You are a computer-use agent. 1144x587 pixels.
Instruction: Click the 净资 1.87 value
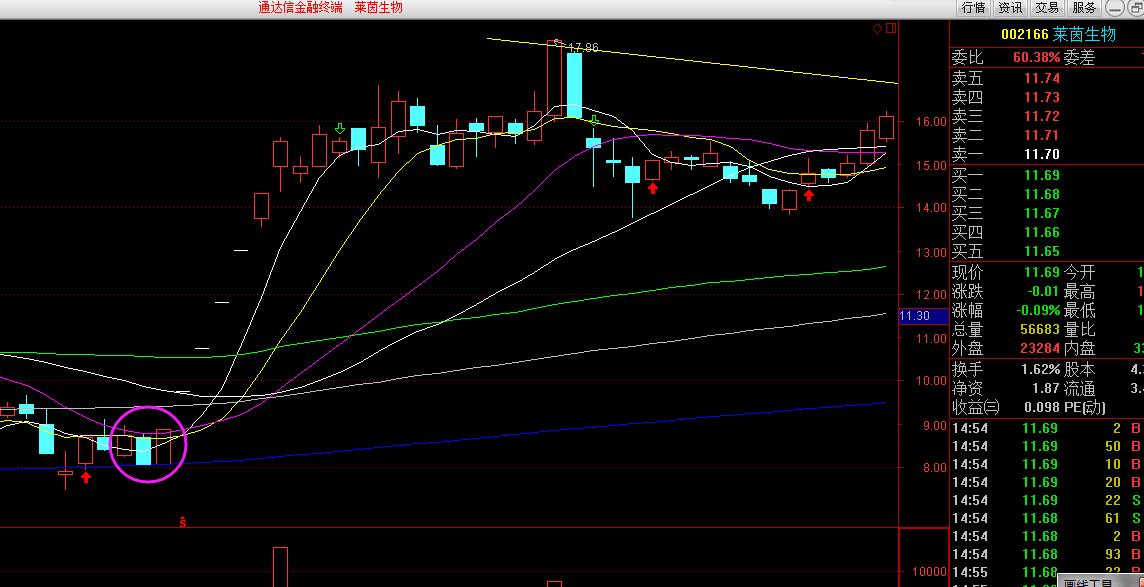coord(1046,389)
